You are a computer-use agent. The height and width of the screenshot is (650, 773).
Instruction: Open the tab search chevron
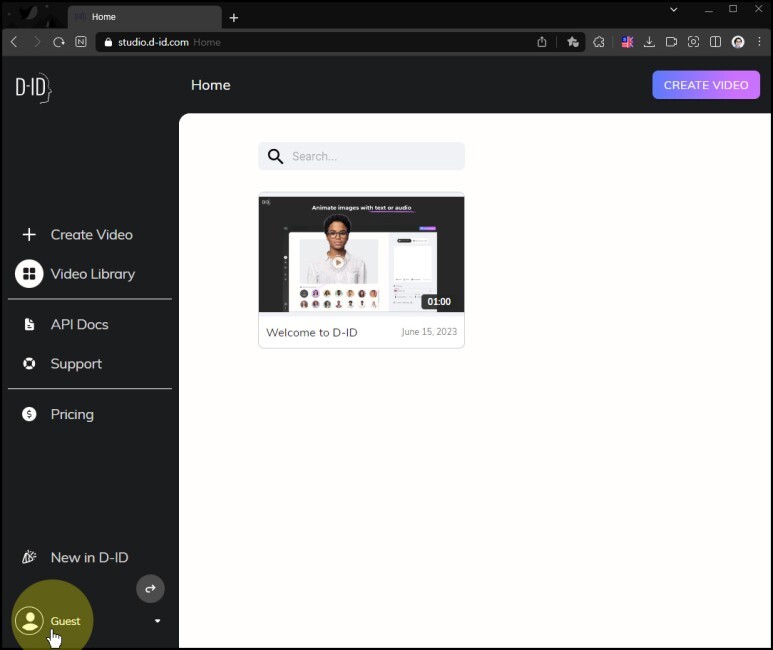pos(673,9)
